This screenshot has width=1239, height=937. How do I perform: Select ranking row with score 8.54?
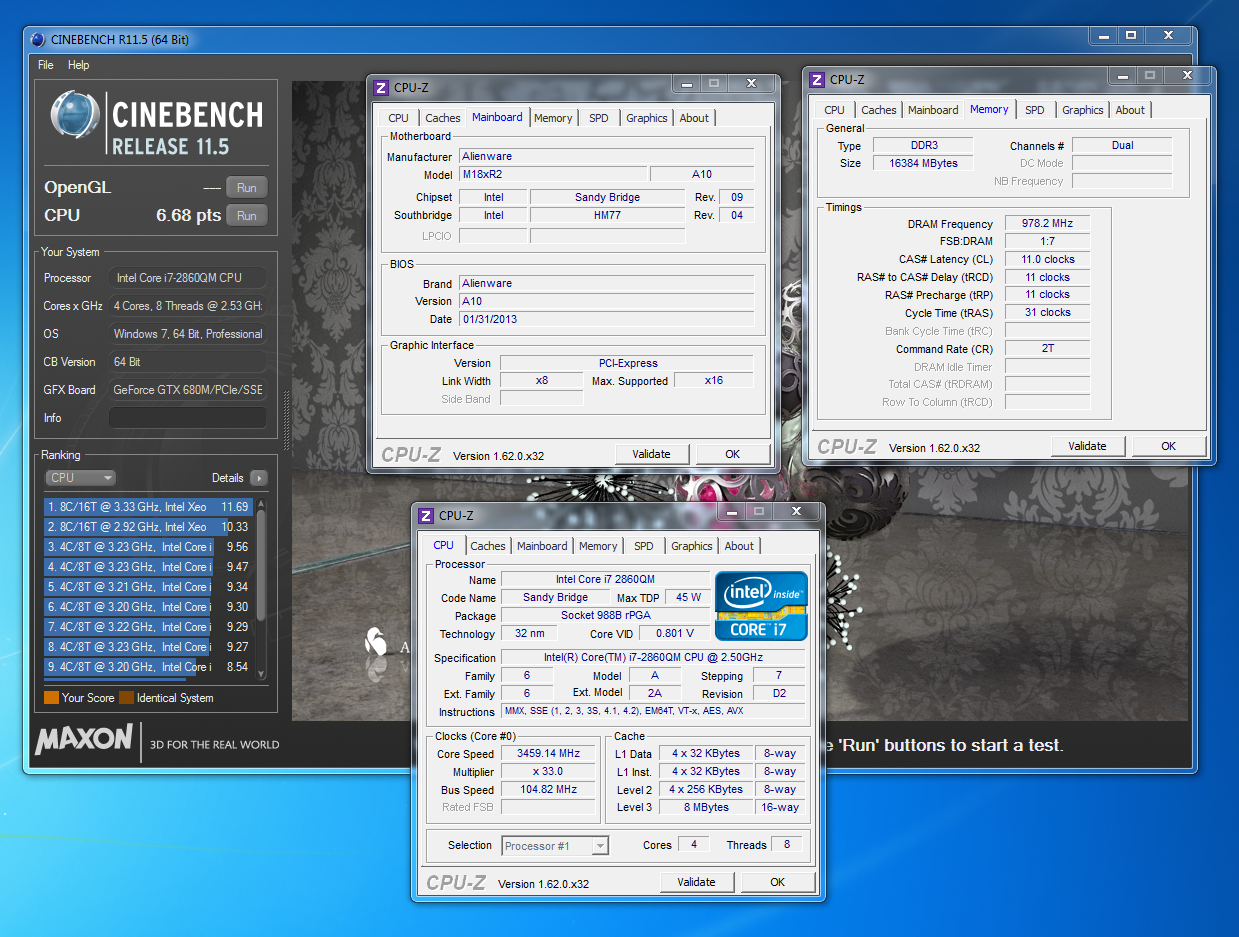pos(148,667)
